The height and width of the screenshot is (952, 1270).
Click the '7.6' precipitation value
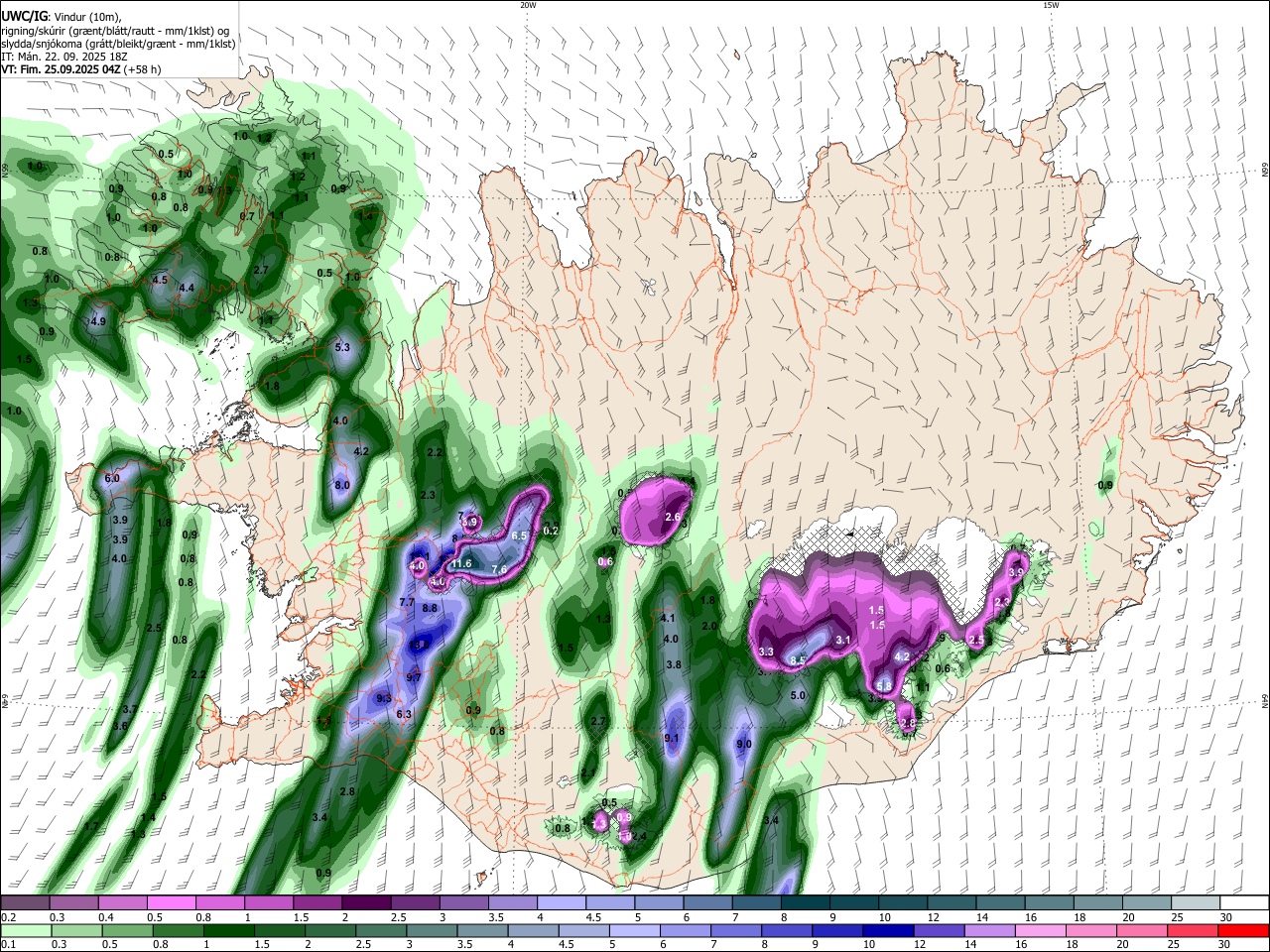(x=499, y=569)
